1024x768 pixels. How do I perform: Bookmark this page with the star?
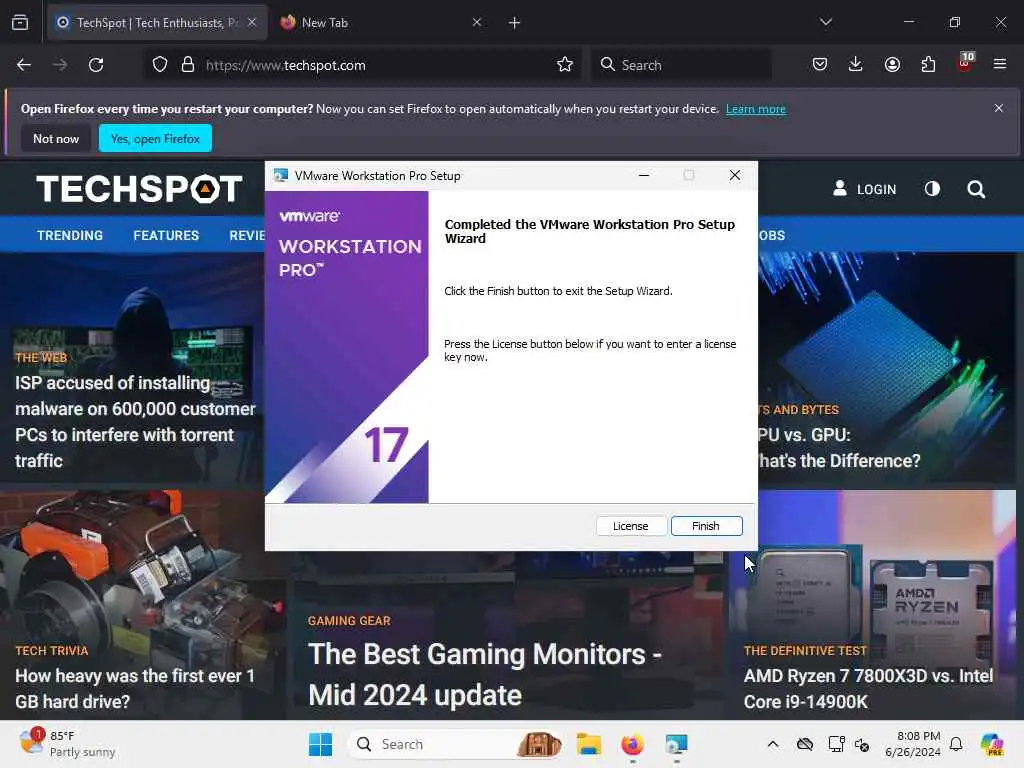coord(565,65)
